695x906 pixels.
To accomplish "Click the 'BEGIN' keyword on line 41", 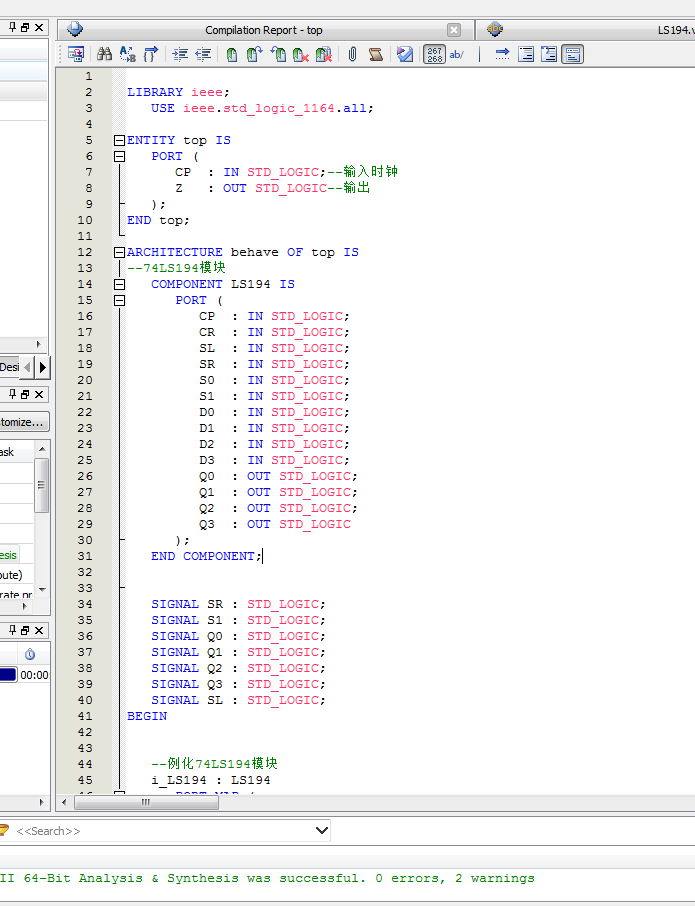I will click(147, 716).
